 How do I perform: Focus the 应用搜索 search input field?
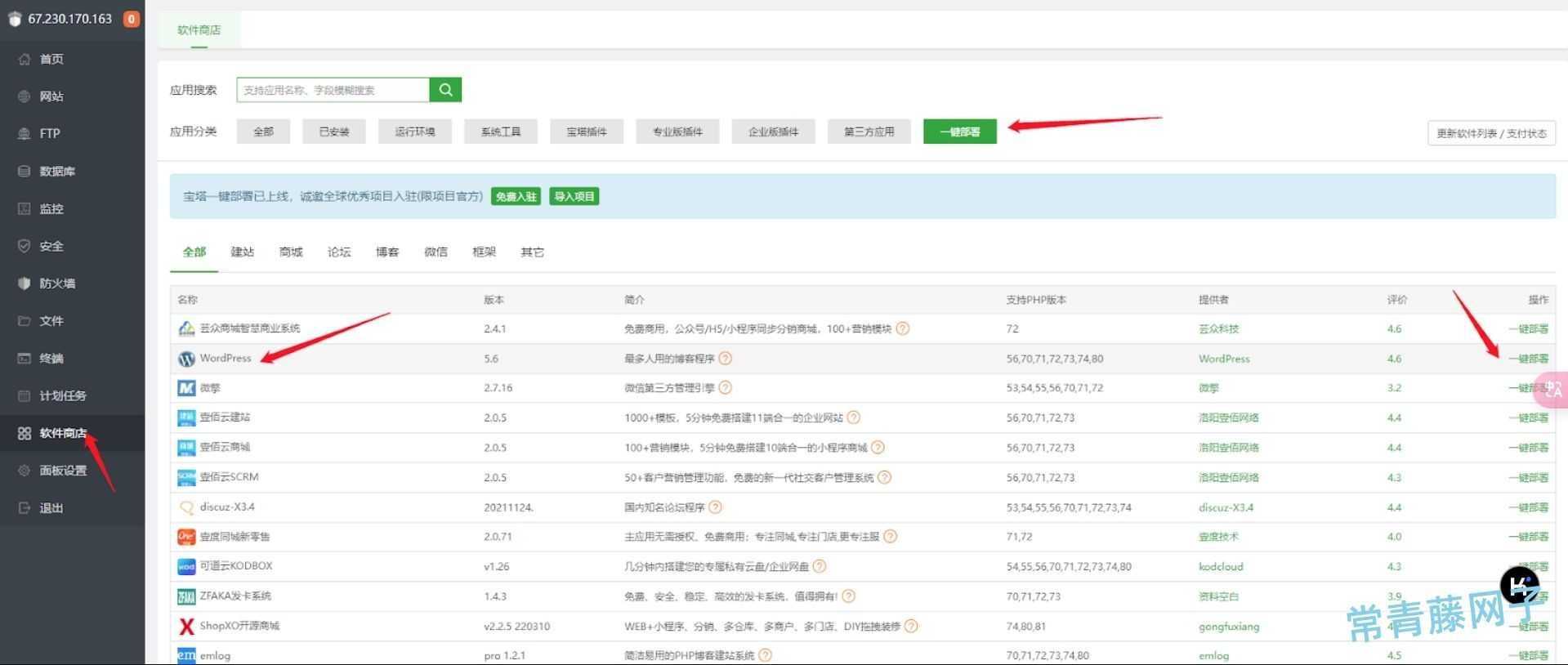coord(333,90)
